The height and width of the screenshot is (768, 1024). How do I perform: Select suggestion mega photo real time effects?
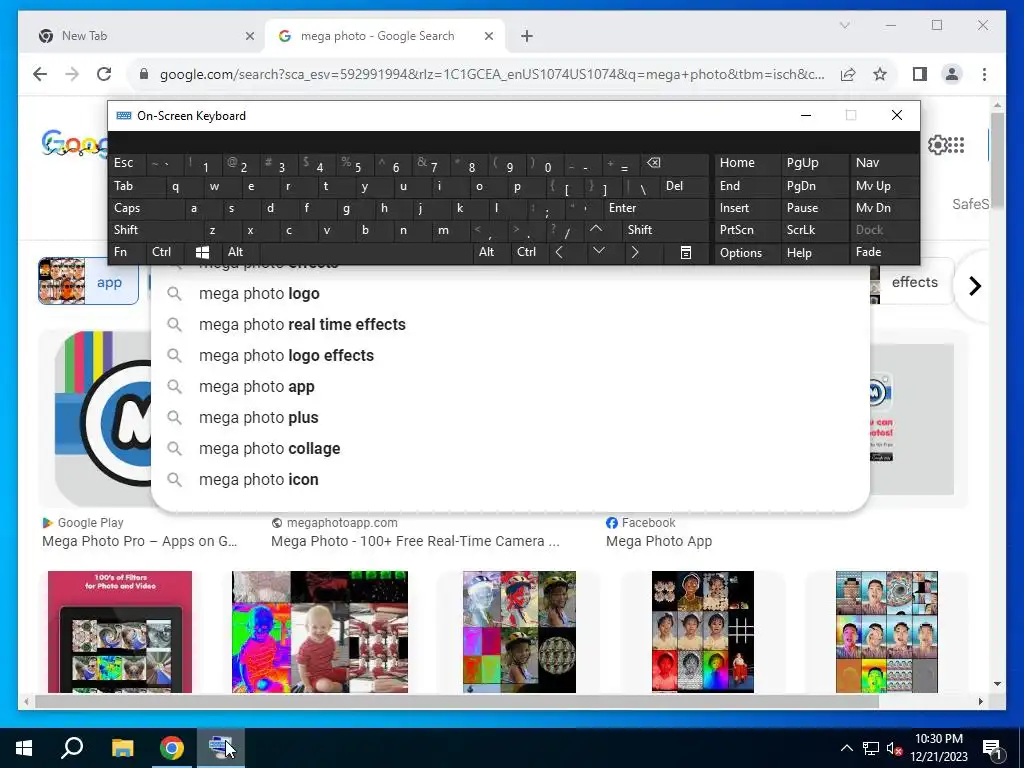(x=510, y=325)
